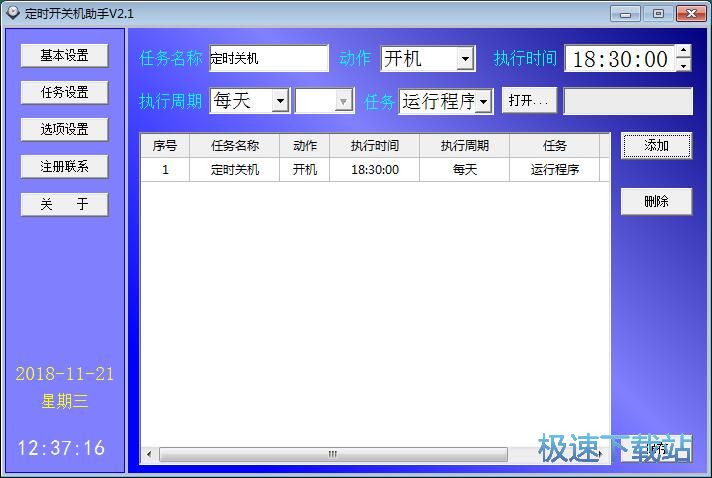Click the 执行时间 column header

click(x=375, y=146)
